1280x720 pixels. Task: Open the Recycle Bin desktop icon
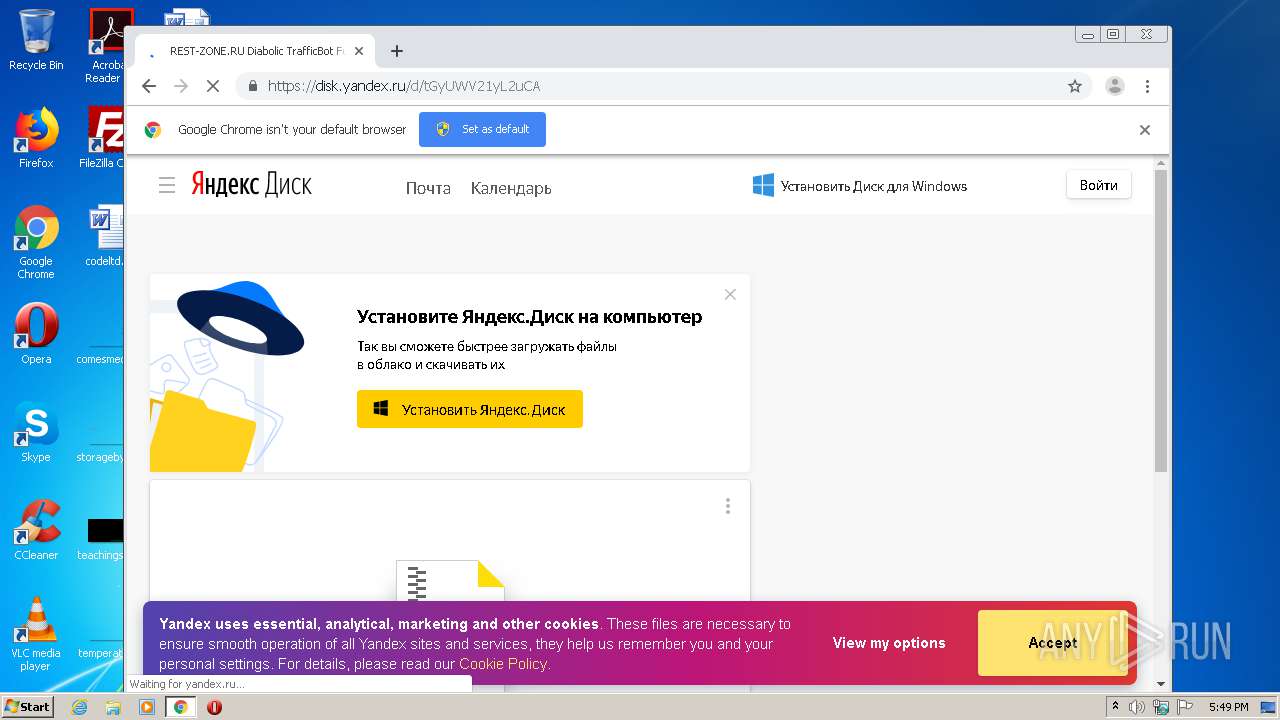(x=36, y=40)
